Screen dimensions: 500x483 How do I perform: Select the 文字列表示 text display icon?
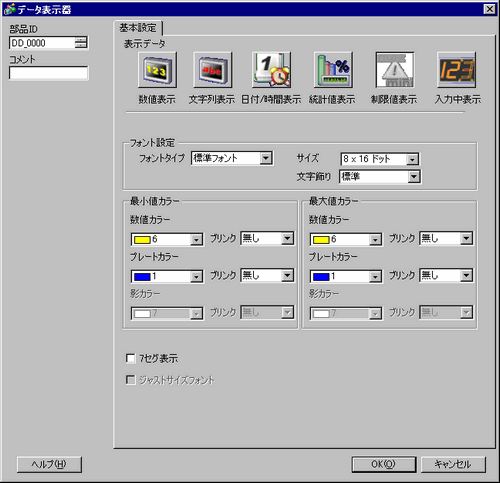pos(213,70)
